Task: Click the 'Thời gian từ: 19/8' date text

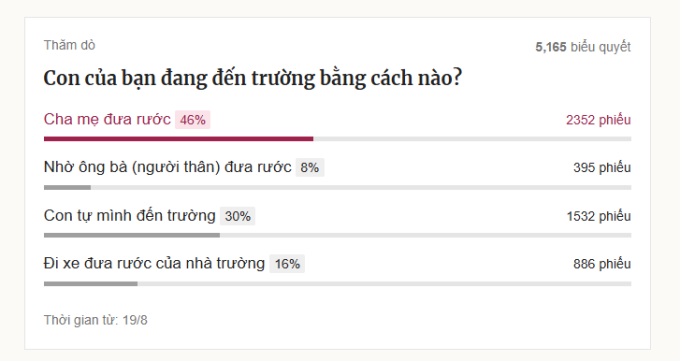Action: click(x=95, y=320)
